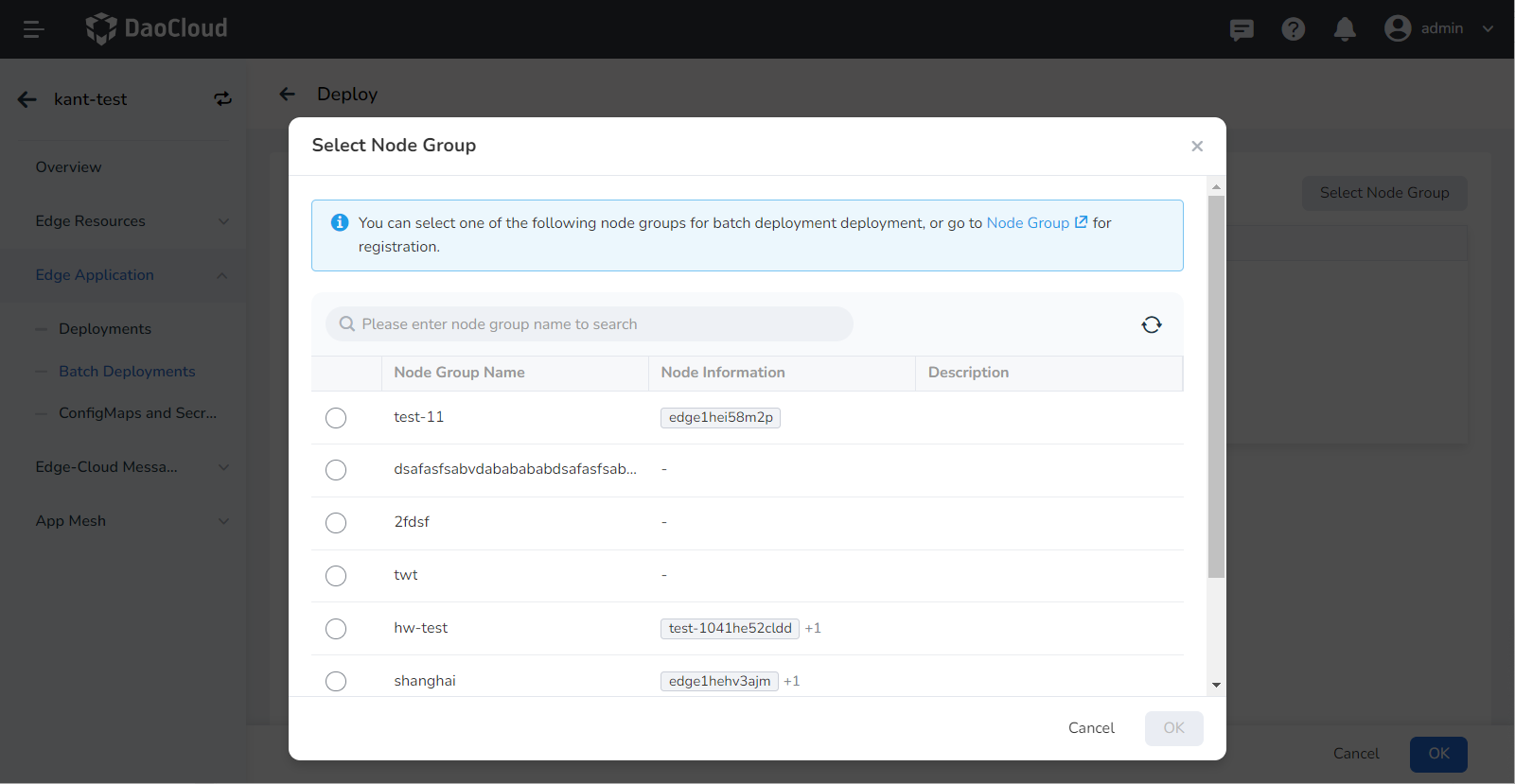The height and width of the screenshot is (784, 1515).
Task: Click the edge1hehv3ajm node tag
Action: click(719, 681)
